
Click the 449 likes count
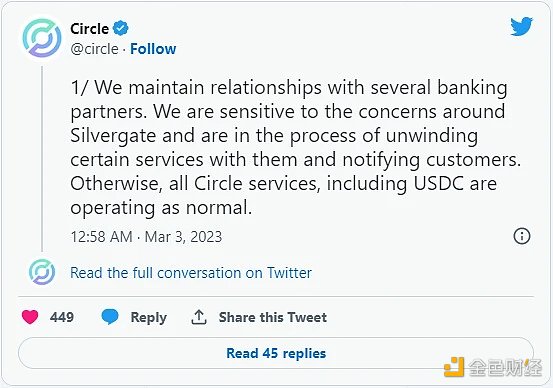click(62, 317)
